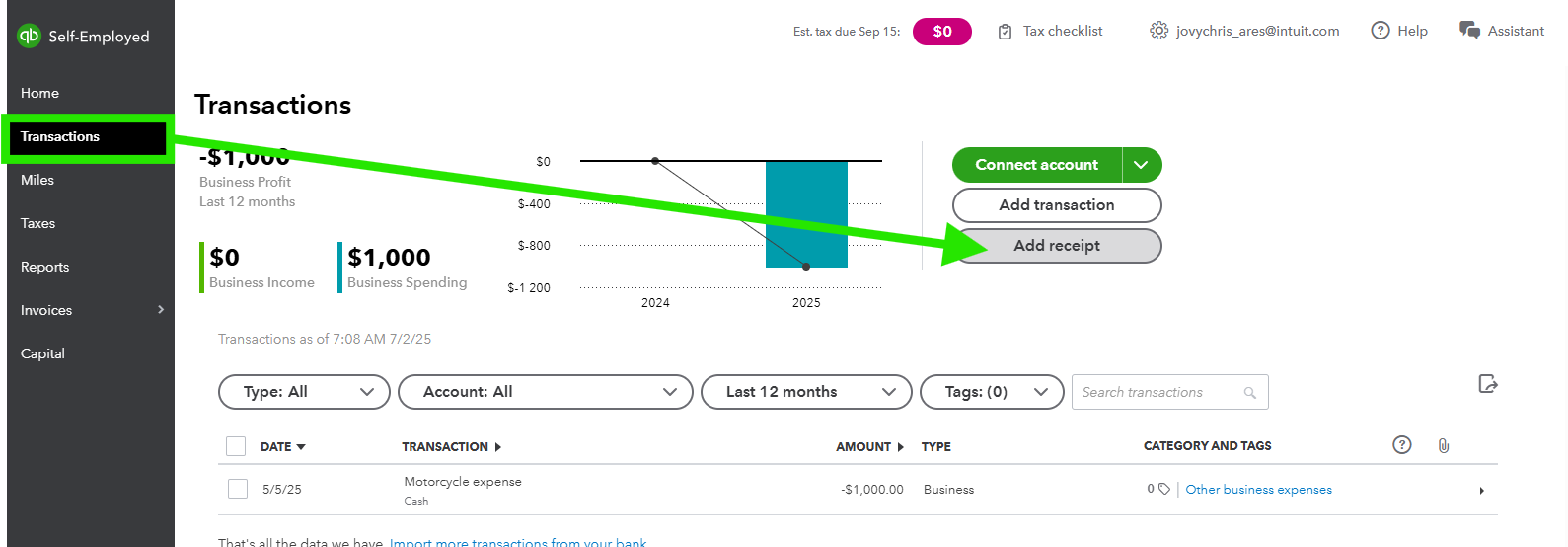This screenshot has height=547, width=1568.
Task: Click the Help question mark icon
Action: pyautogui.click(x=1381, y=31)
